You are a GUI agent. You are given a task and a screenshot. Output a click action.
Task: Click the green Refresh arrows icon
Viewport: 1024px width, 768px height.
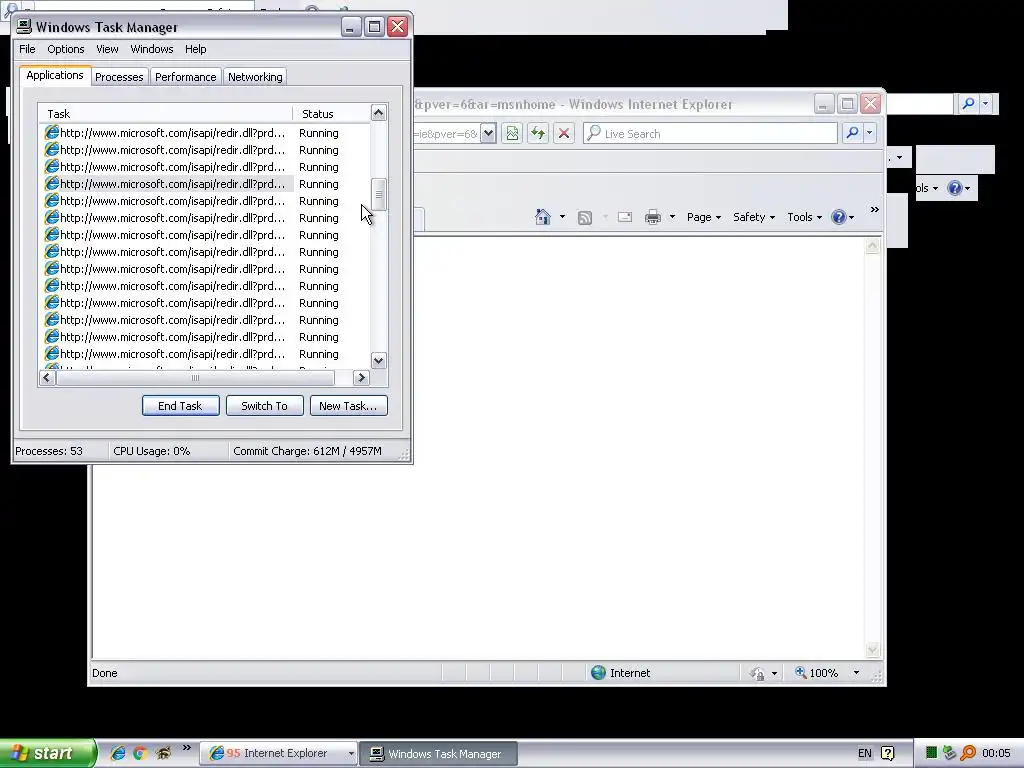537,133
